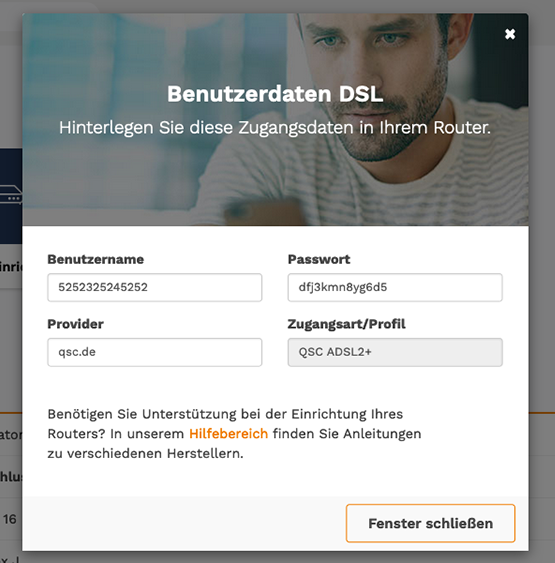Viewport: 555px width, 563px height.
Task: Click the grey footer bar beside Fenster schließen
Action: coord(184,523)
